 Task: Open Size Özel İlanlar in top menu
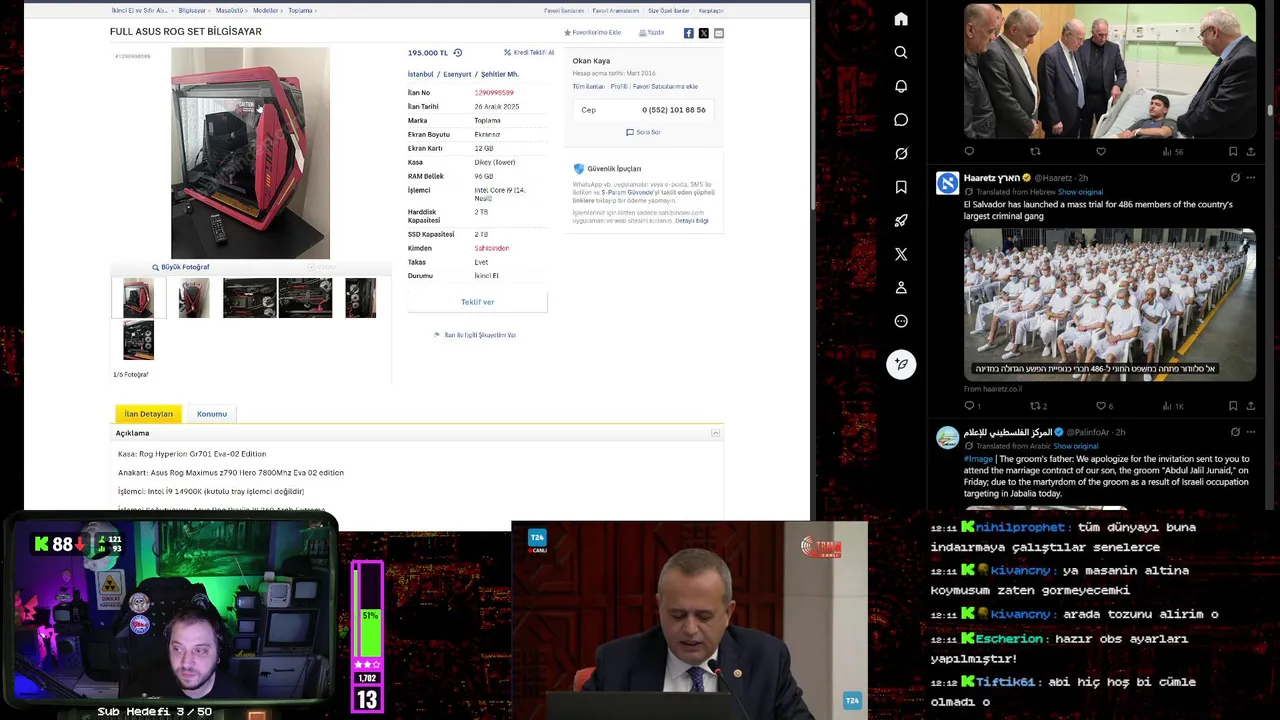pos(668,11)
